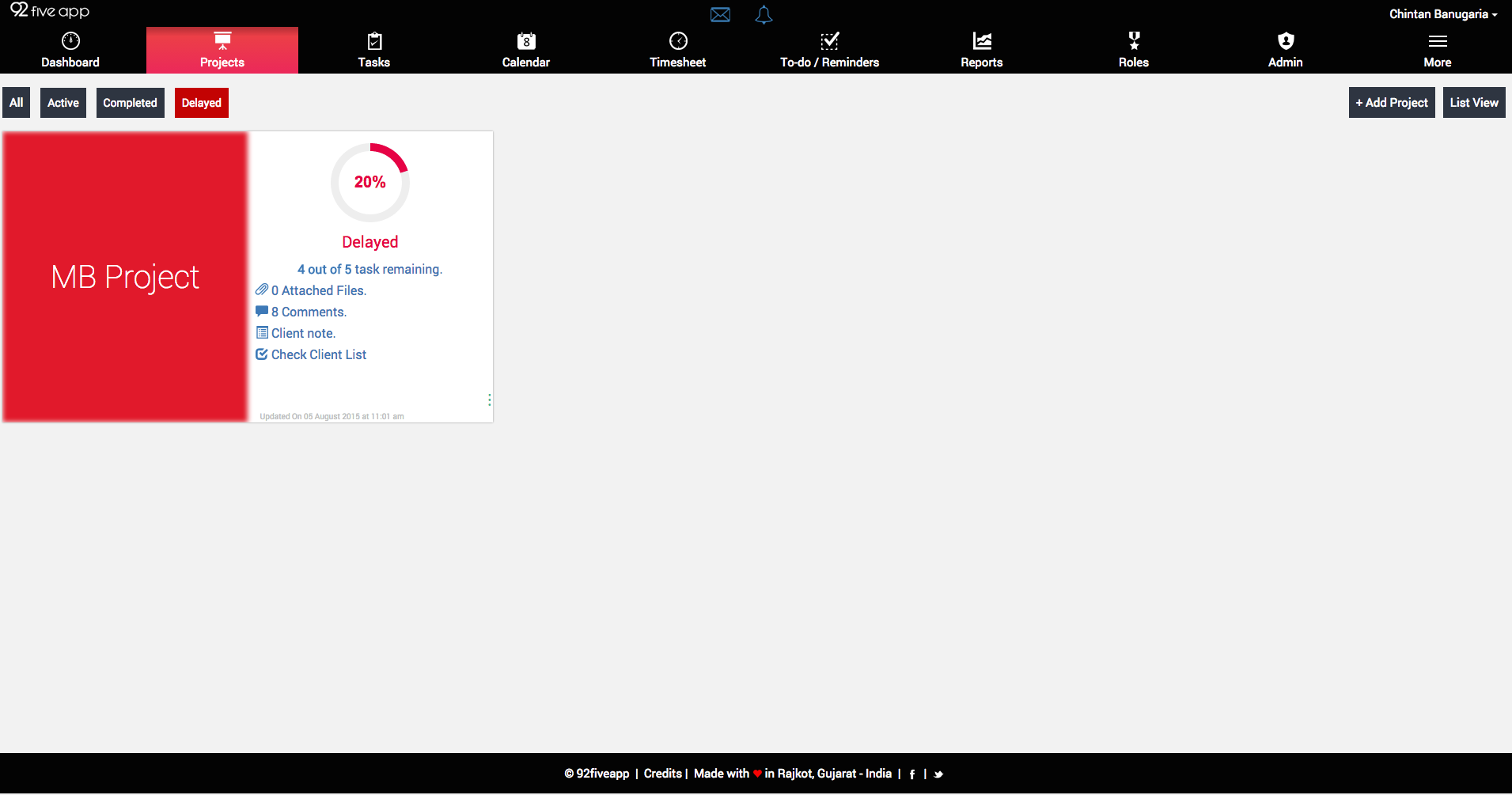Click the 20% progress circle
1512x795 pixels.
[370, 183]
